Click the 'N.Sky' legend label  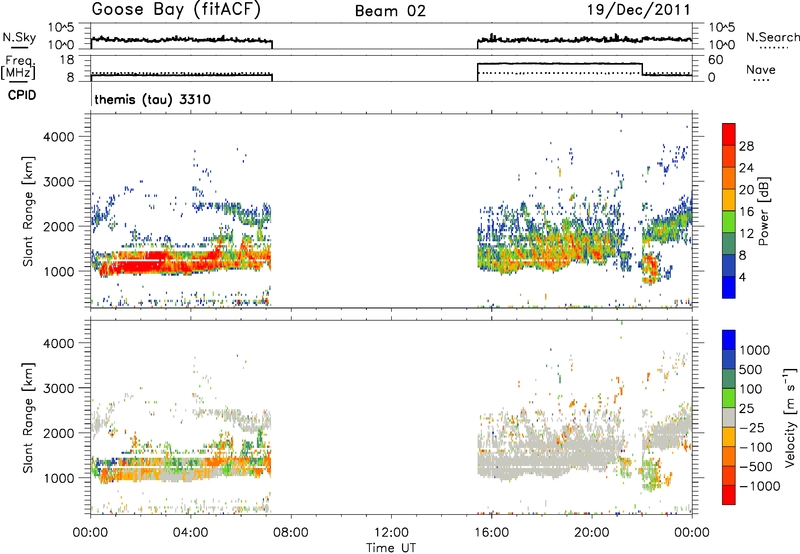[19, 37]
